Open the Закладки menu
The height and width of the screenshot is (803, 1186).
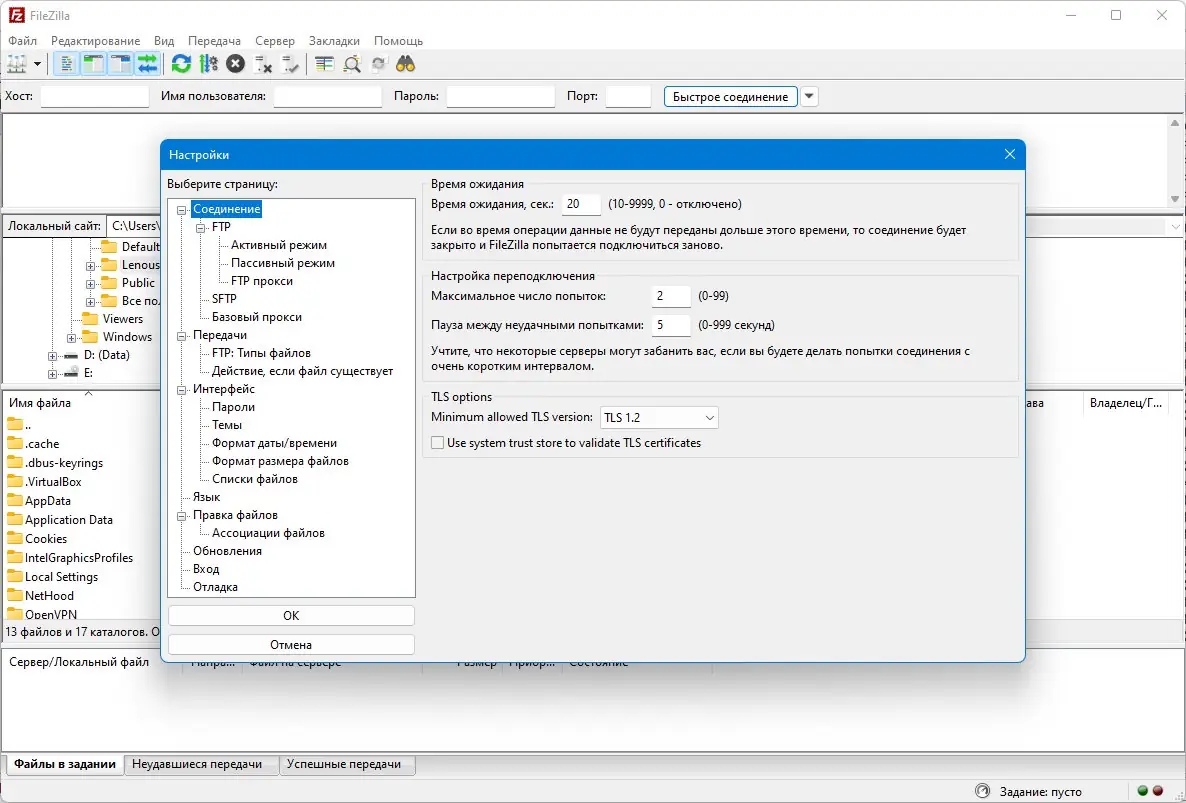tap(334, 41)
